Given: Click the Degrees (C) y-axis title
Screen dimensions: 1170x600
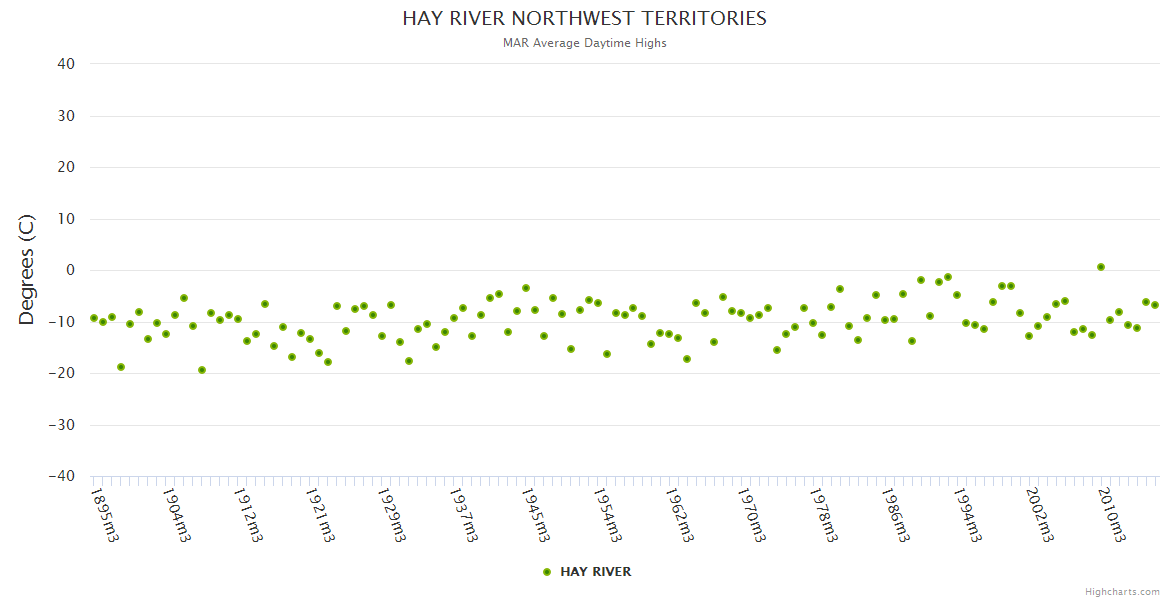Looking at the screenshot, I should coord(27,270).
